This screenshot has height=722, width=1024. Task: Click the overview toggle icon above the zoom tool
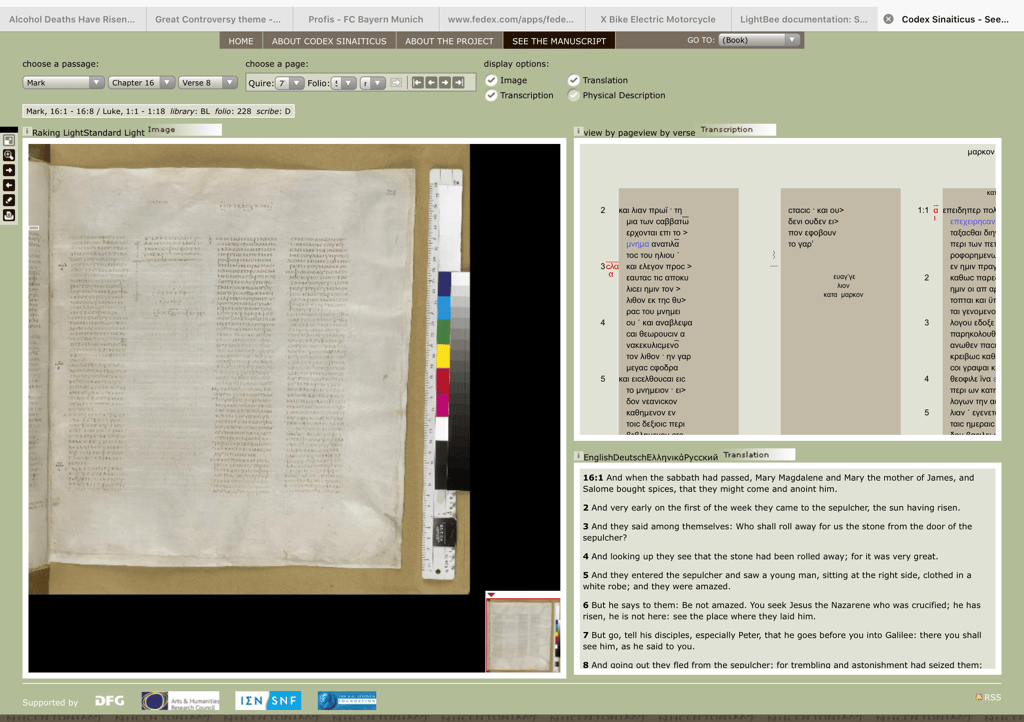pos(8,140)
